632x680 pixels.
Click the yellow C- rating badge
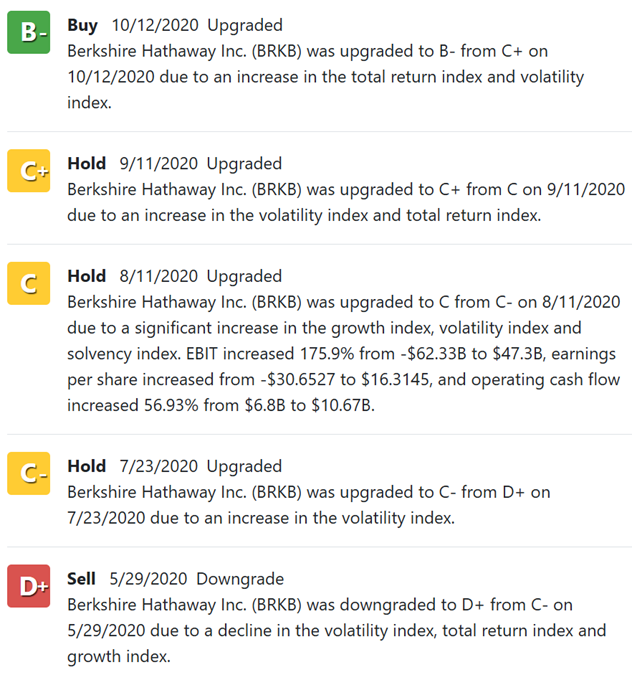click(30, 474)
